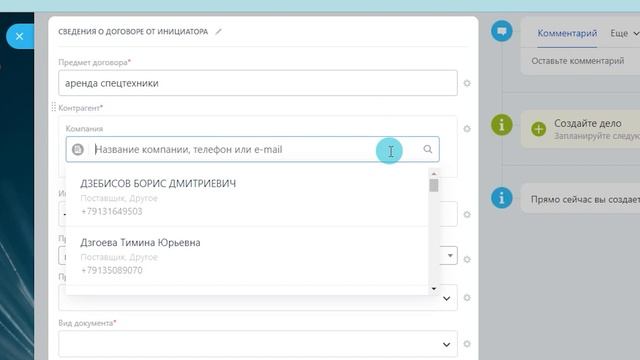Open gear settings for Предмет договора field
640x360 pixels.
pos(467,83)
